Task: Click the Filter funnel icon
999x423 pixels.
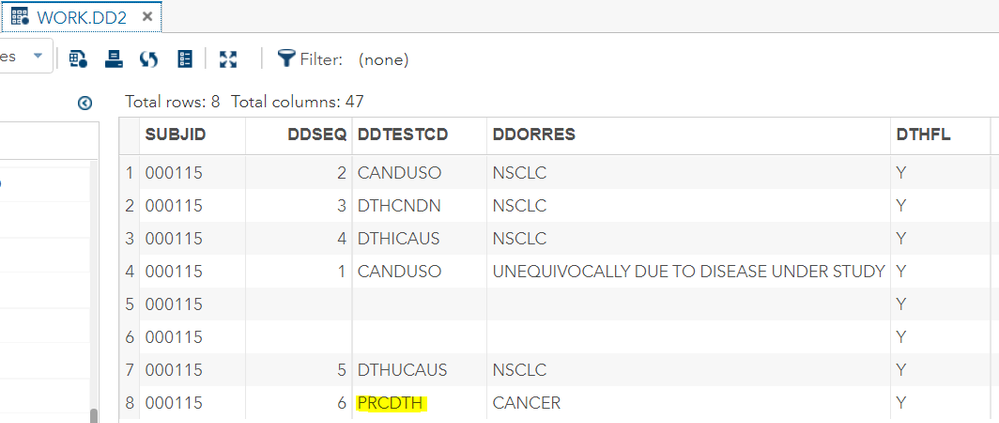Action: tap(286, 59)
